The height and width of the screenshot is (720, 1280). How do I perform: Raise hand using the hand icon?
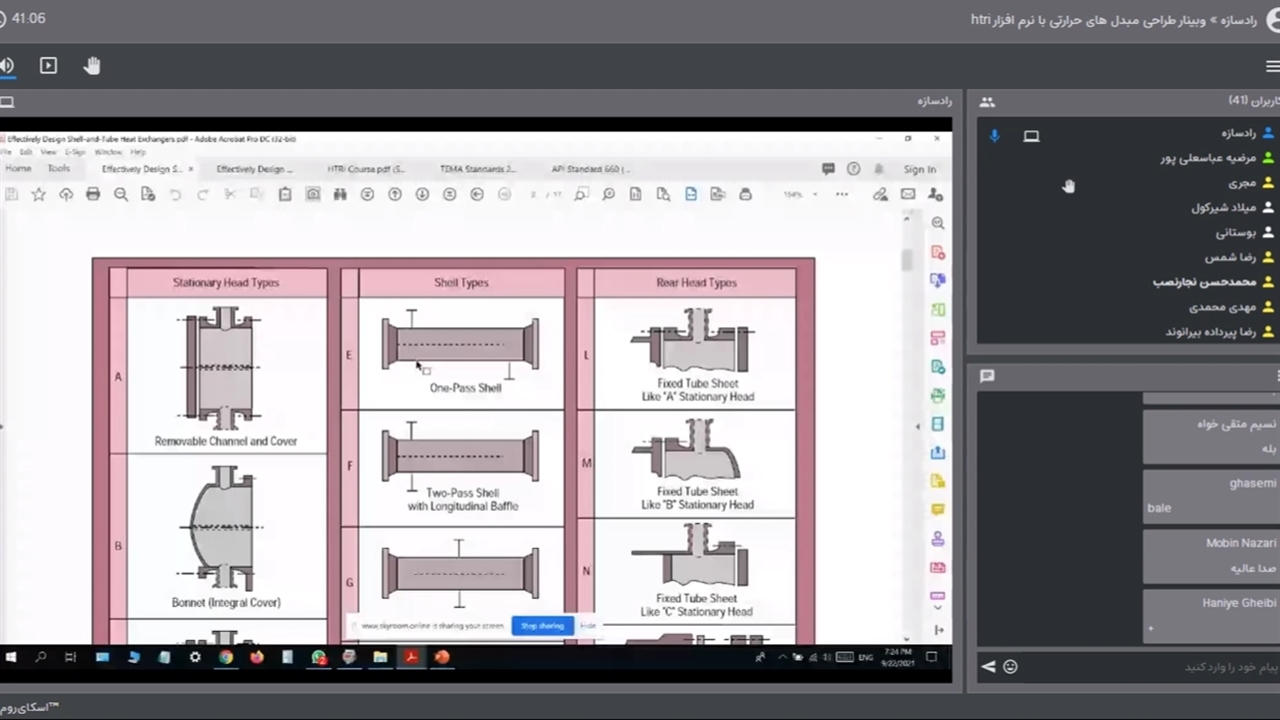pos(92,66)
